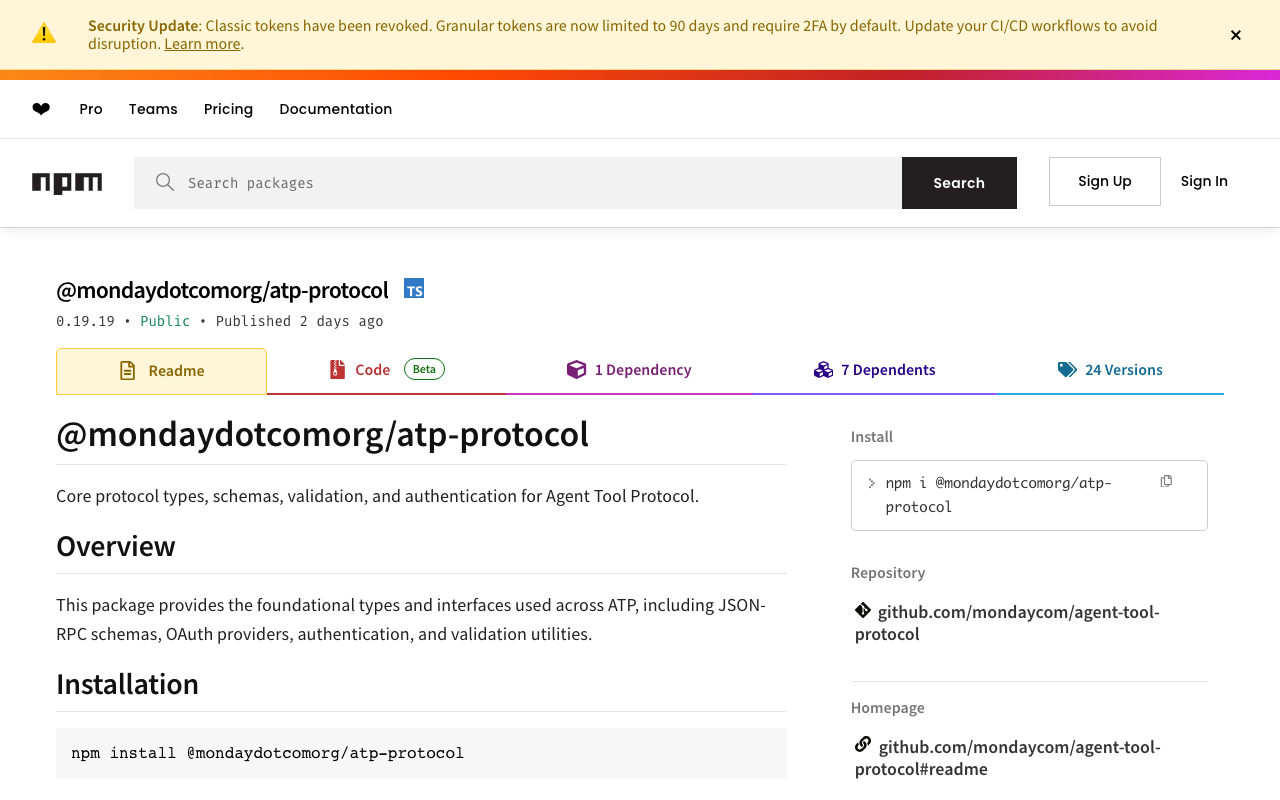1280x800 pixels.
Task: Dismiss the security update banner
Action: [1236, 35]
